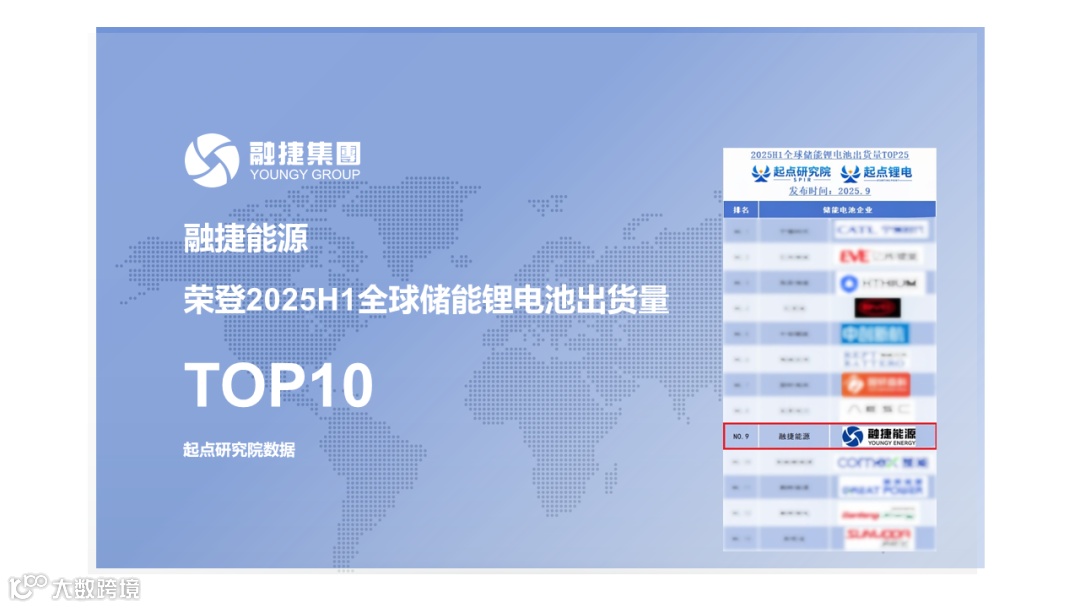Click the orange logo in the seventh row
The width and height of the screenshot is (1080, 608).
tap(875, 384)
